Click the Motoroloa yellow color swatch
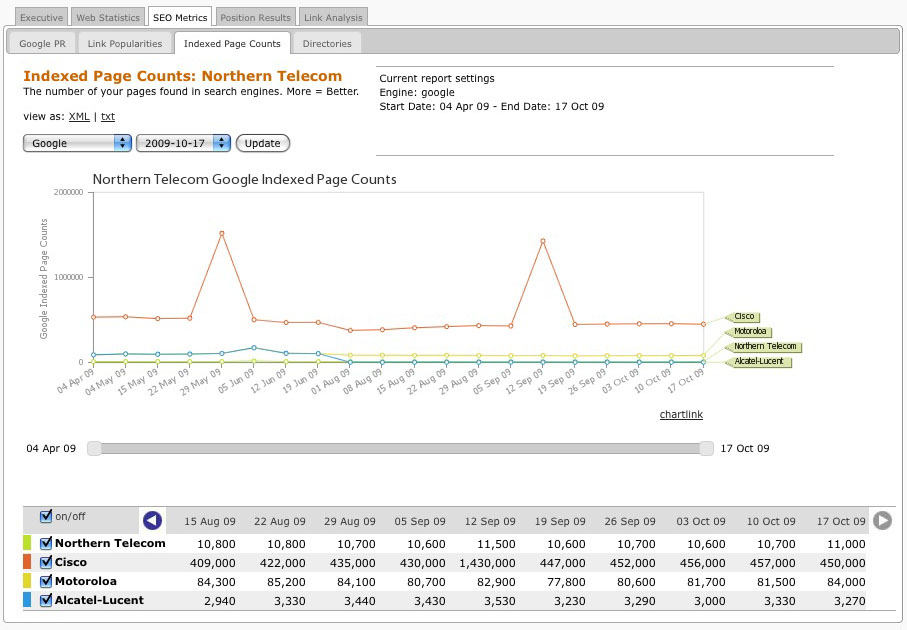This screenshot has height=630, width=907. coord(27,581)
